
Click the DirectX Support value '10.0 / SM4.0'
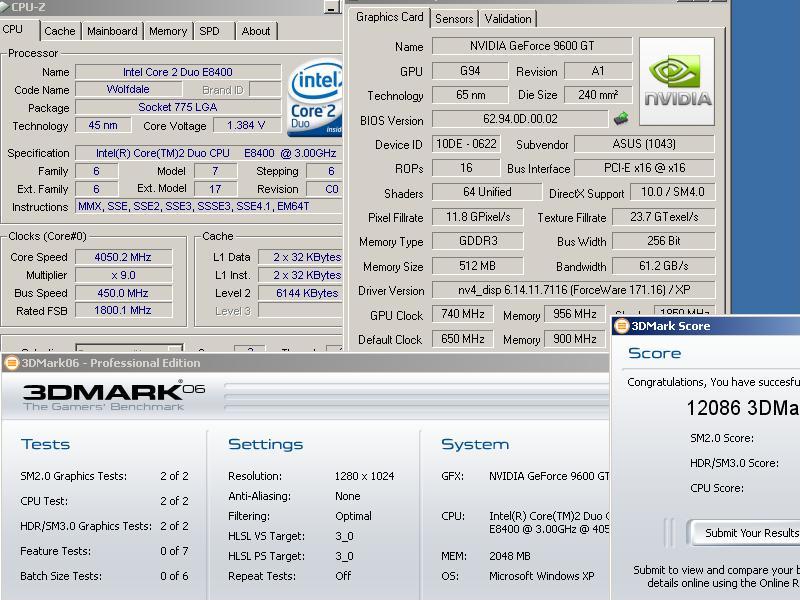(672, 192)
